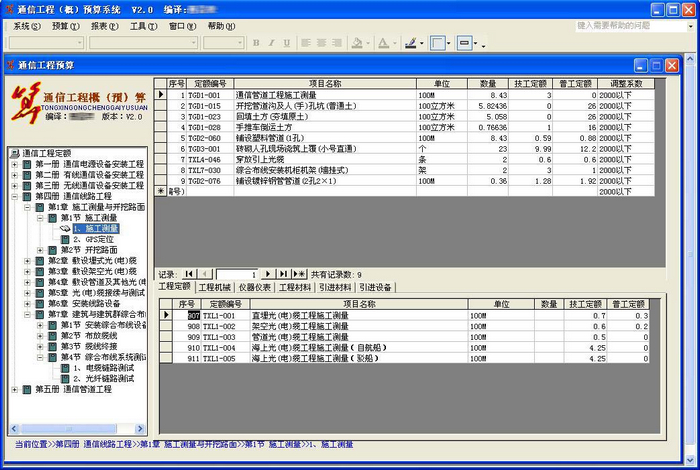
Task: Click cell 铺设塑料管道(1孔)
Action: [x=325, y=138]
